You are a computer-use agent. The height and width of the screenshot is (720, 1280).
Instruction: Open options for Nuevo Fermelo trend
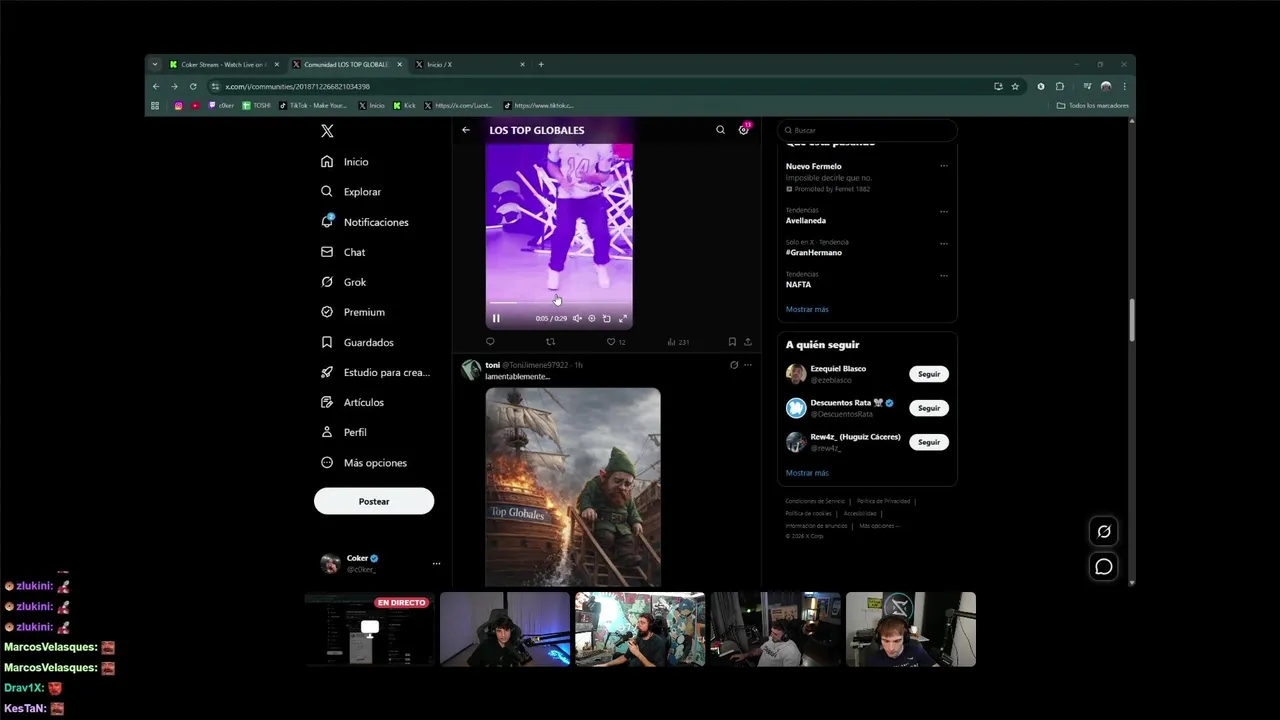(944, 166)
